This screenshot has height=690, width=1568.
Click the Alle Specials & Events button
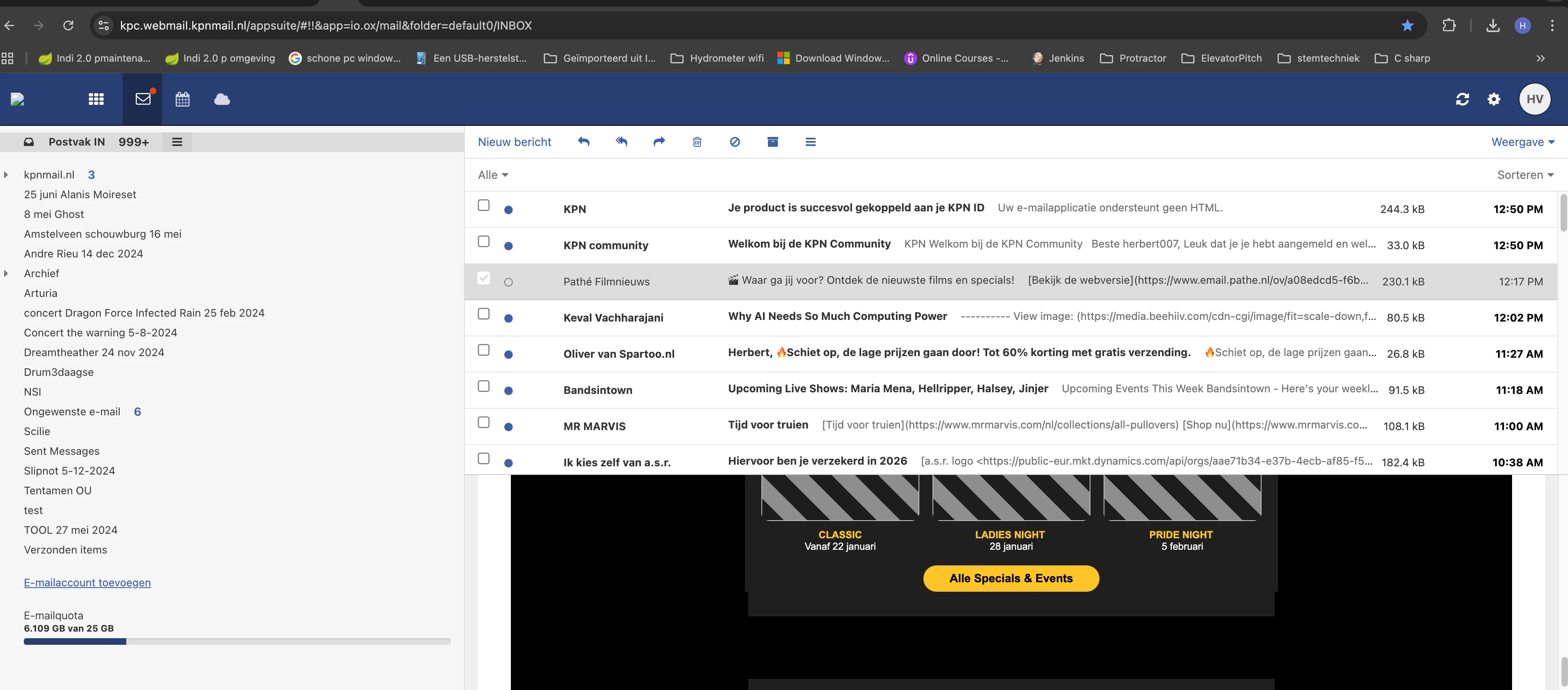[x=1010, y=578]
